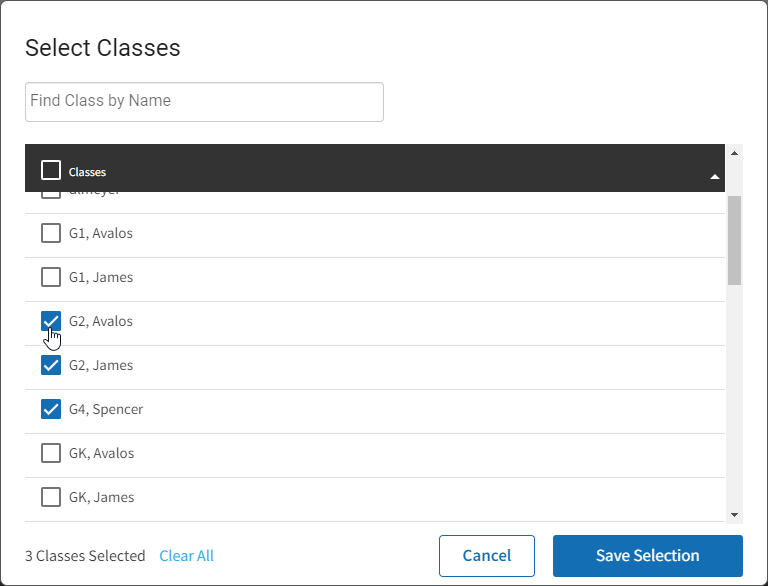Click the scrollbar up arrow

point(735,153)
